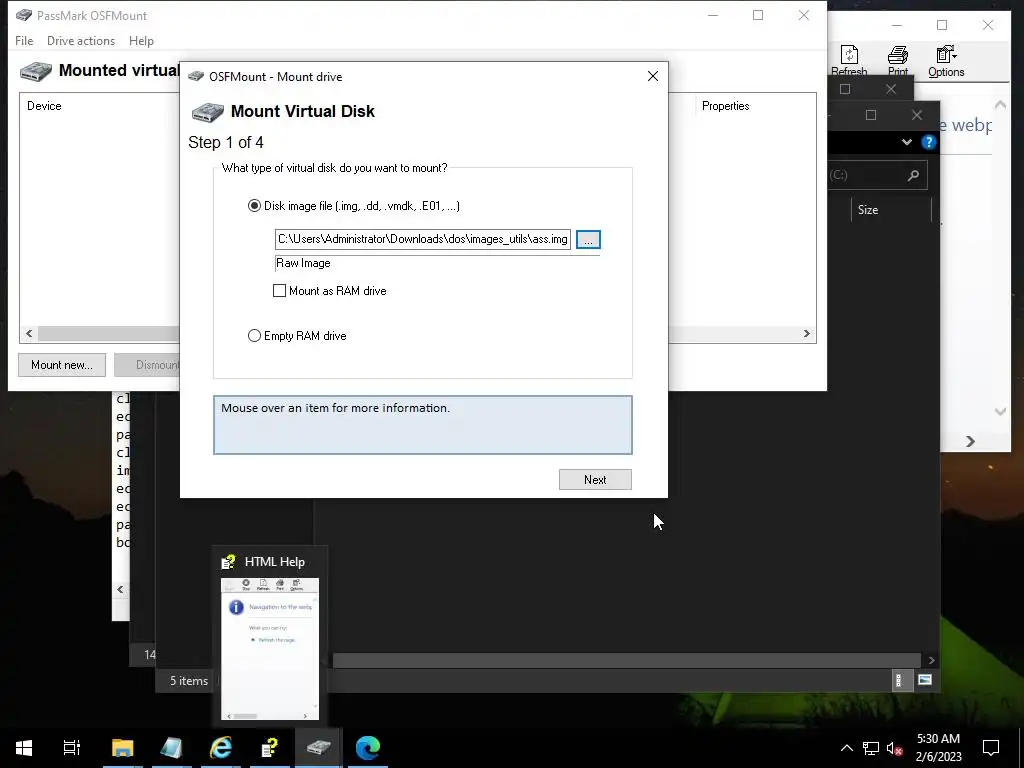
Task: Click scroll-down arrow in HTML Help window
Action: [1000, 411]
